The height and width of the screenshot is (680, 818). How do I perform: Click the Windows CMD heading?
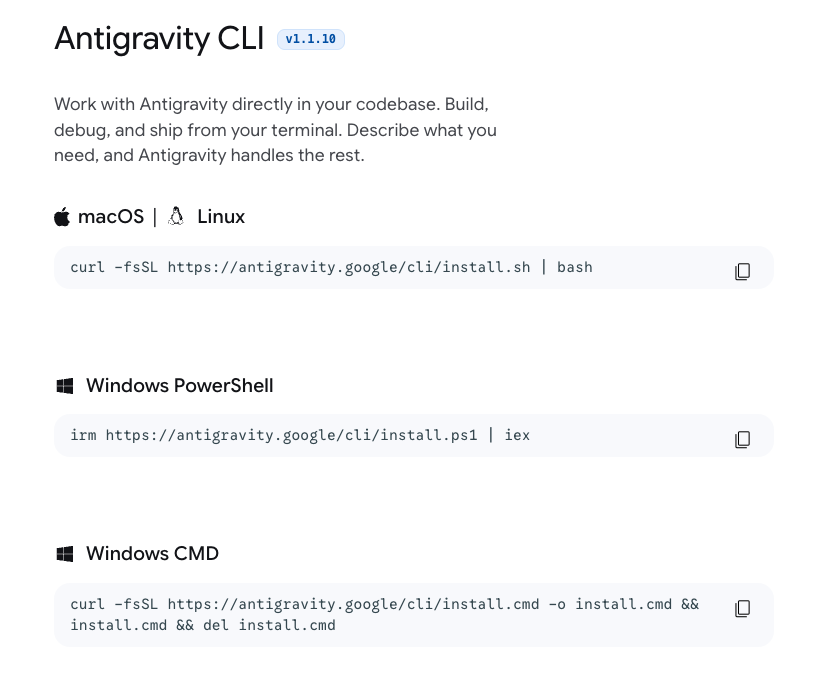152,554
